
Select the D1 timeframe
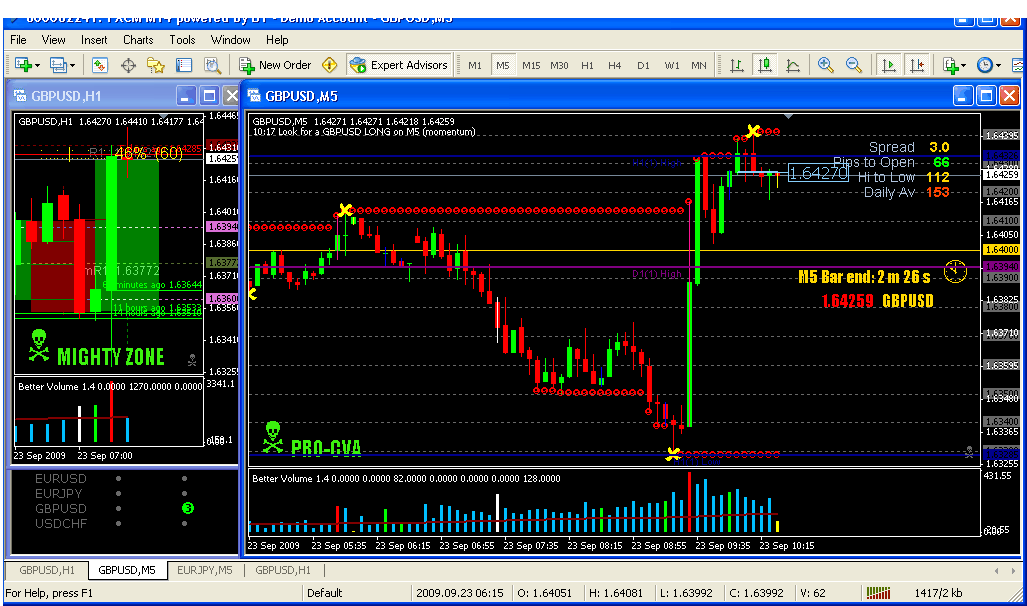click(643, 65)
